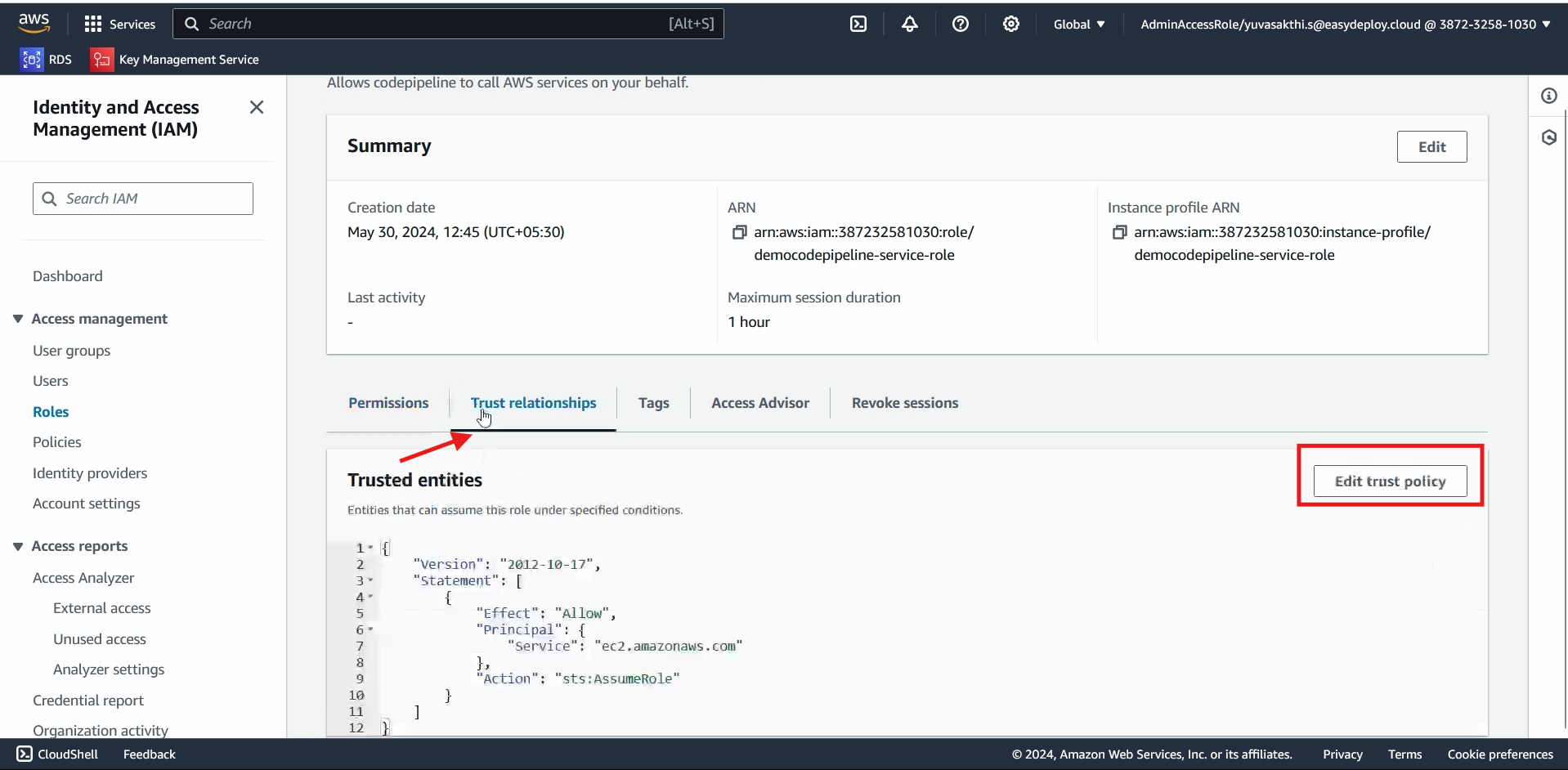The height and width of the screenshot is (770, 1568).
Task: Go to IAM Dashboard
Action: click(68, 276)
